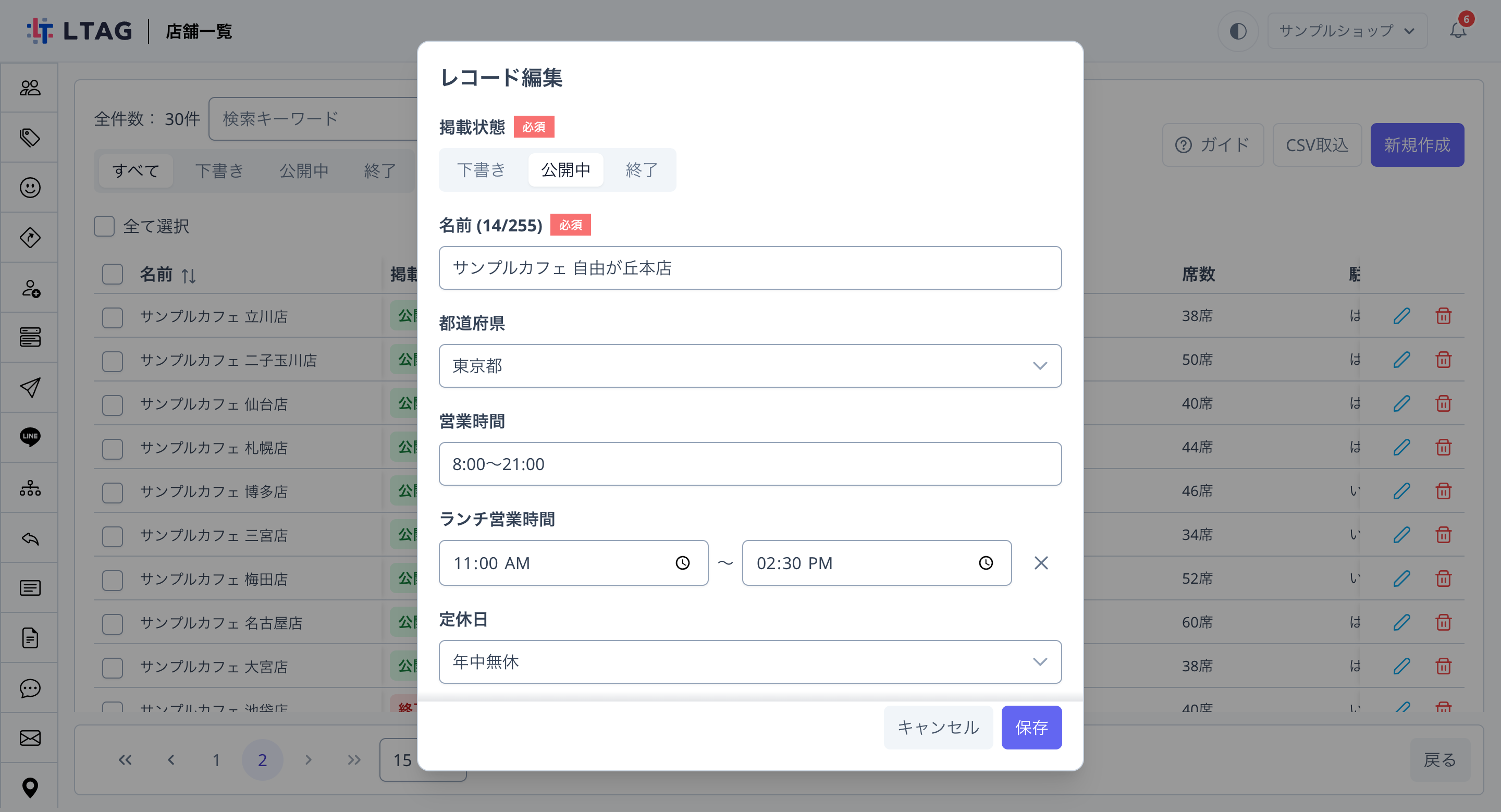Click the 営業時間 8:00〜21:00 field
The image size is (1501, 812).
click(750, 464)
